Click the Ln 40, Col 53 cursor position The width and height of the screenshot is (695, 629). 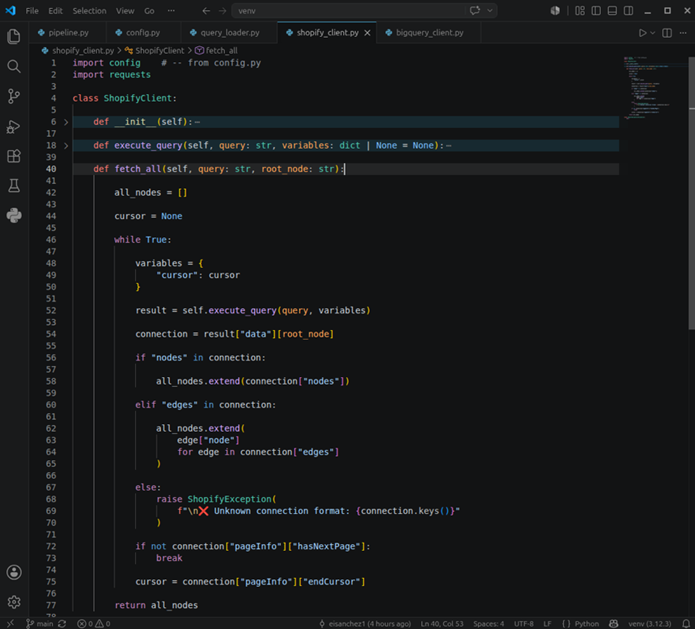click(441, 624)
